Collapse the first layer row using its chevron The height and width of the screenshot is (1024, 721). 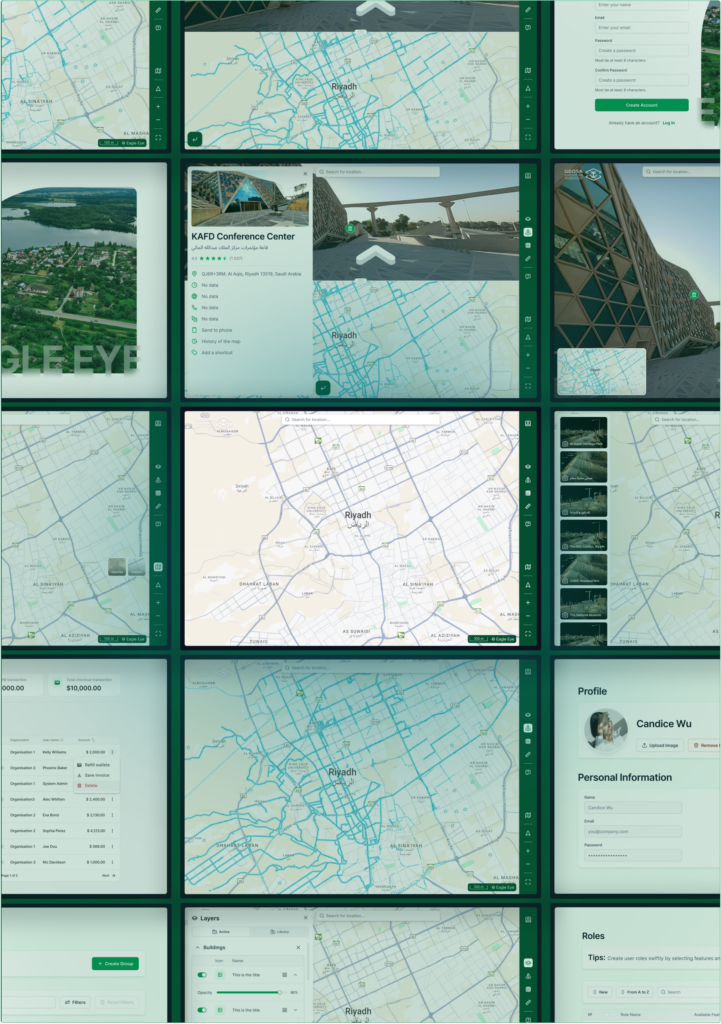point(295,974)
